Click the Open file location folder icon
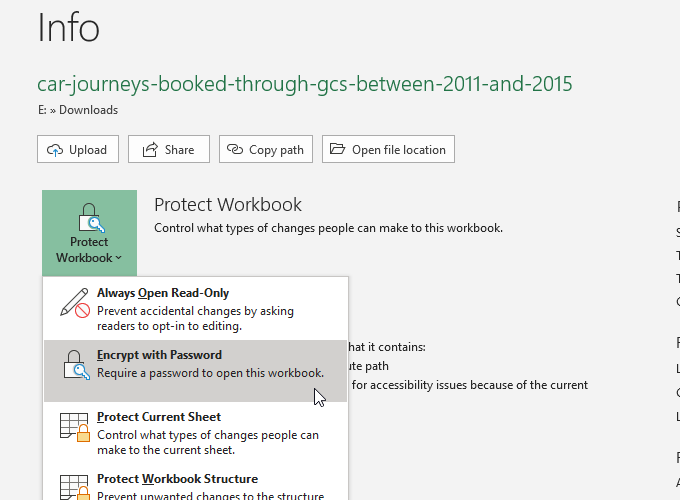 pos(337,150)
